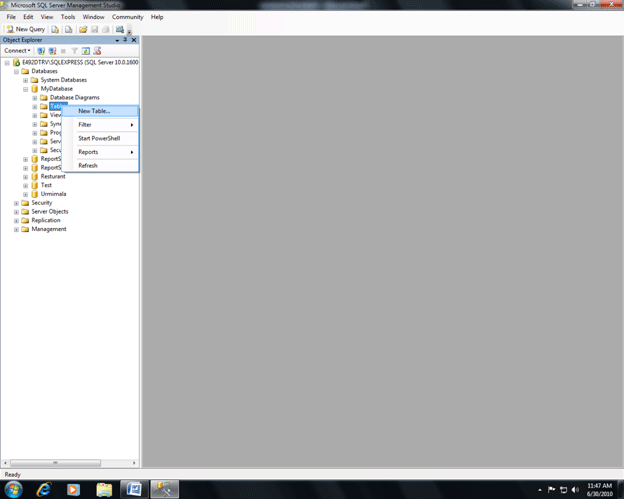Click the Save disk icon in toolbar
This screenshot has width=624, height=499.
95,29
